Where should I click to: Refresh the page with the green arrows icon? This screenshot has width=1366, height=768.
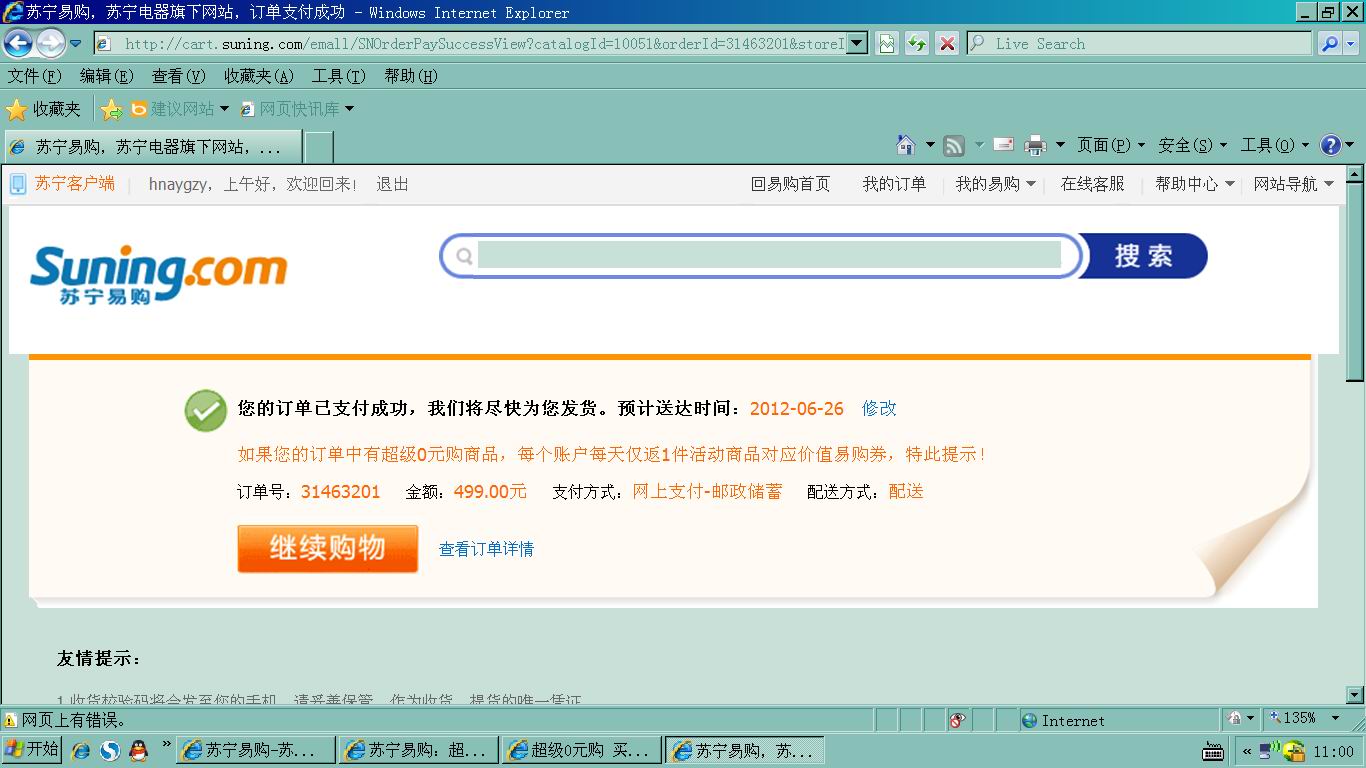916,44
